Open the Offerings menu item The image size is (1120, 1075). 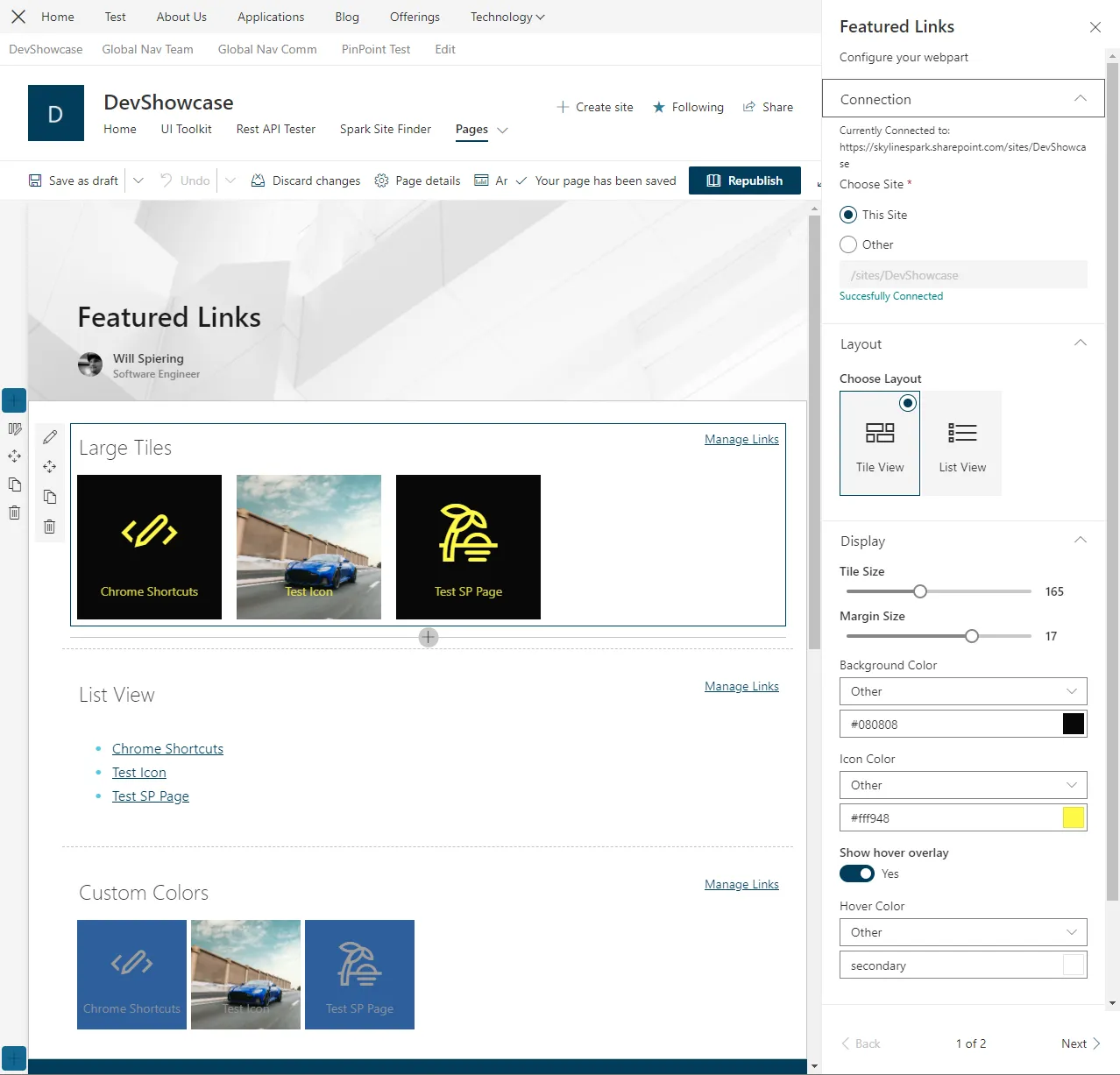tap(415, 17)
